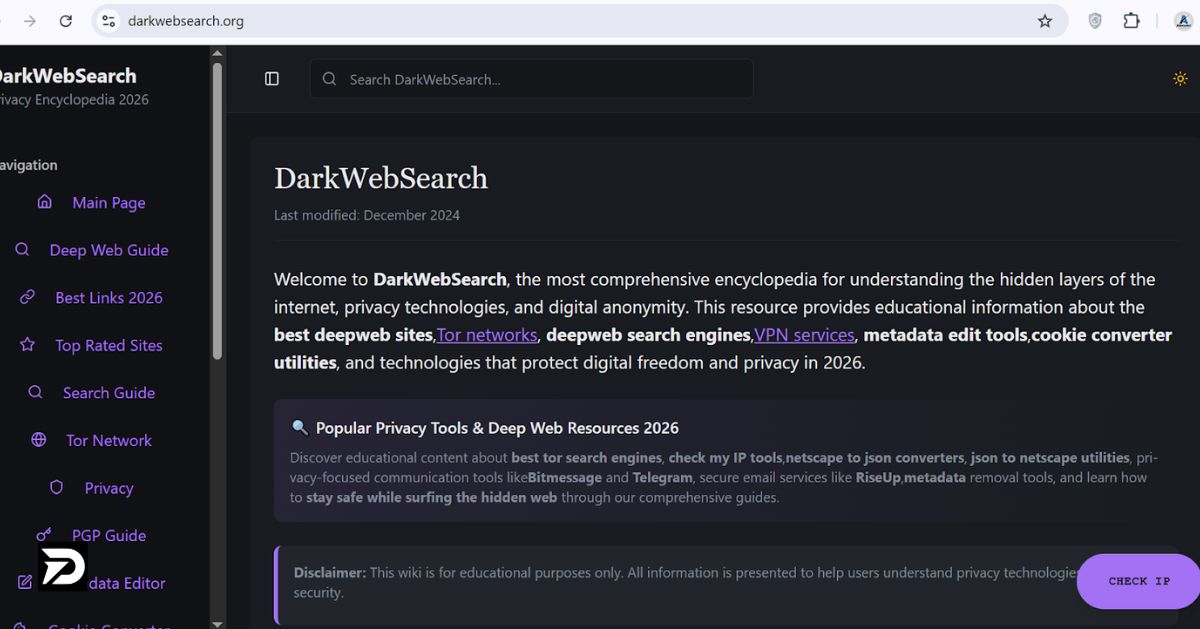Click the key icon beside PGP Guide
This screenshot has width=1200, height=629.
click(x=44, y=535)
